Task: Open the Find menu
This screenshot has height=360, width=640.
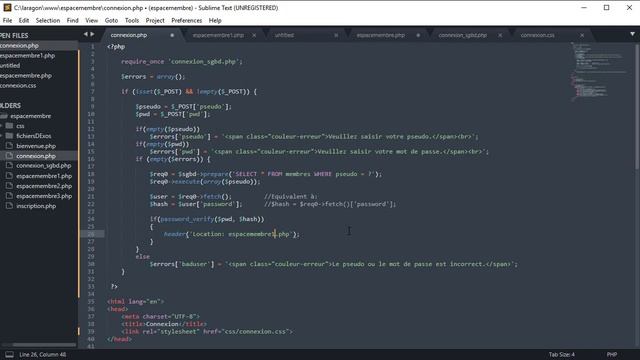Action: [x=73, y=20]
